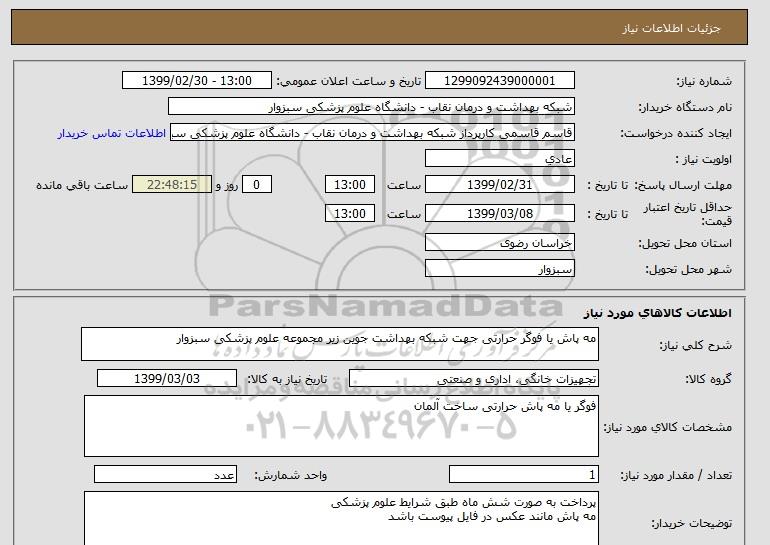Click response deadline date 1399/02/31
The width and height of the screenshot is (770, 545).
pos(500,185)
